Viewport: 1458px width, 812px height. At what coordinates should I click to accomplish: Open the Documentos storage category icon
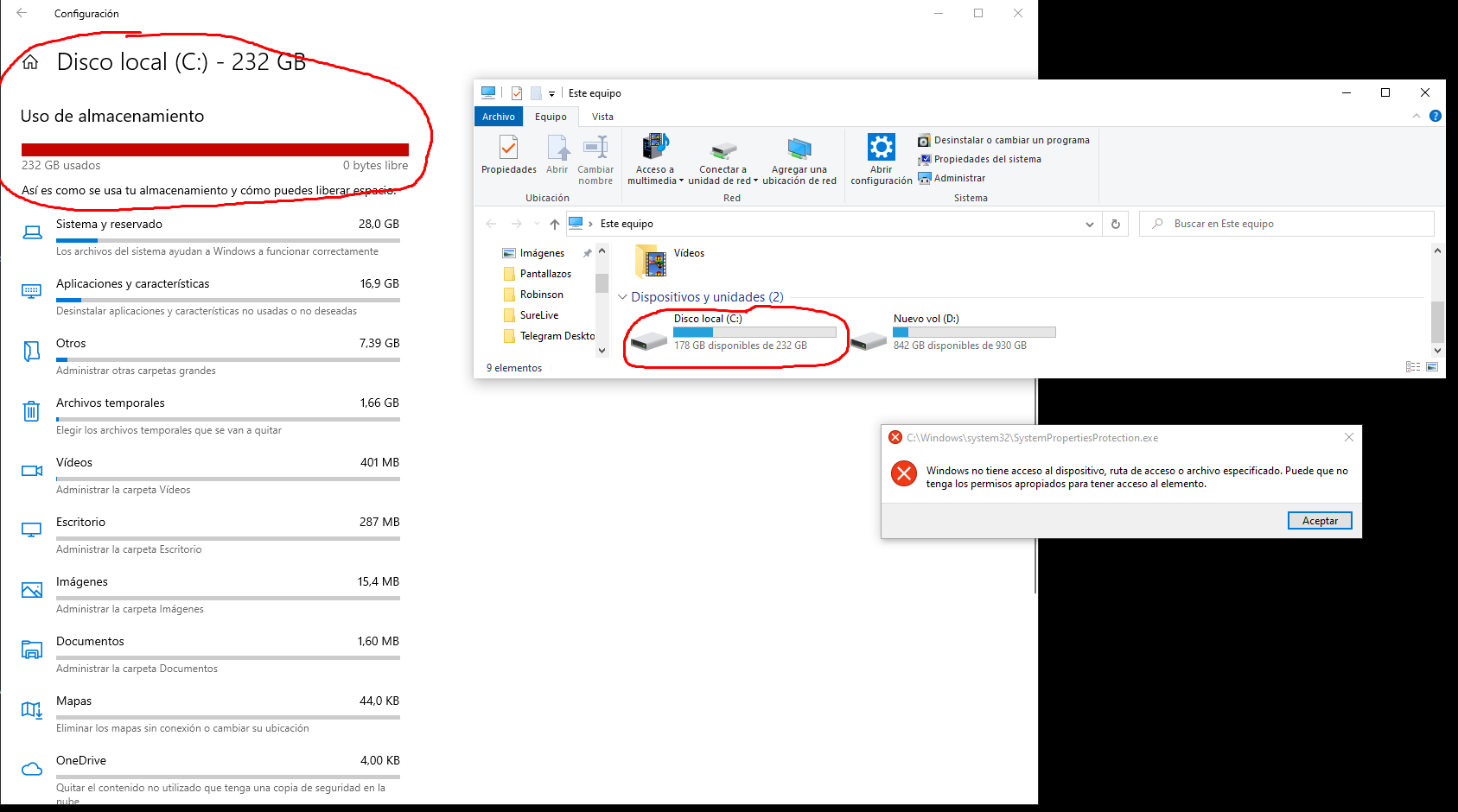pyautogui.click(x=32, y=650)
